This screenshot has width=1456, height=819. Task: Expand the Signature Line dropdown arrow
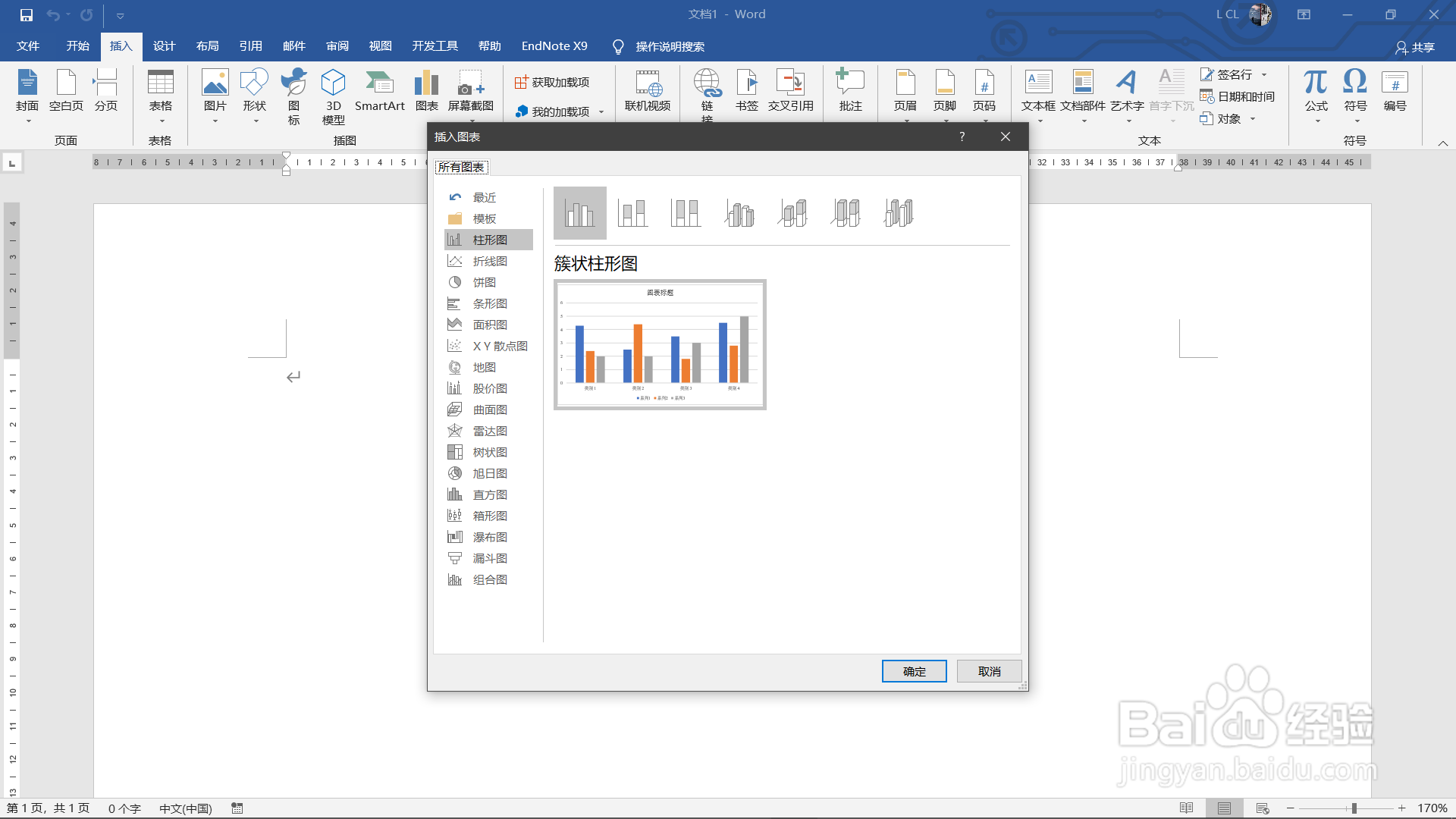pyautogui.click(x=1264, y=74)
